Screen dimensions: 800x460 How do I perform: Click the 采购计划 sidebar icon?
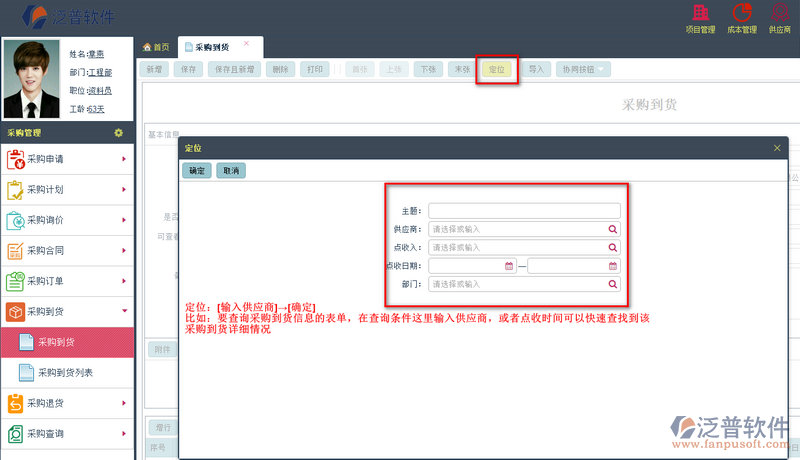click(15, 190)
